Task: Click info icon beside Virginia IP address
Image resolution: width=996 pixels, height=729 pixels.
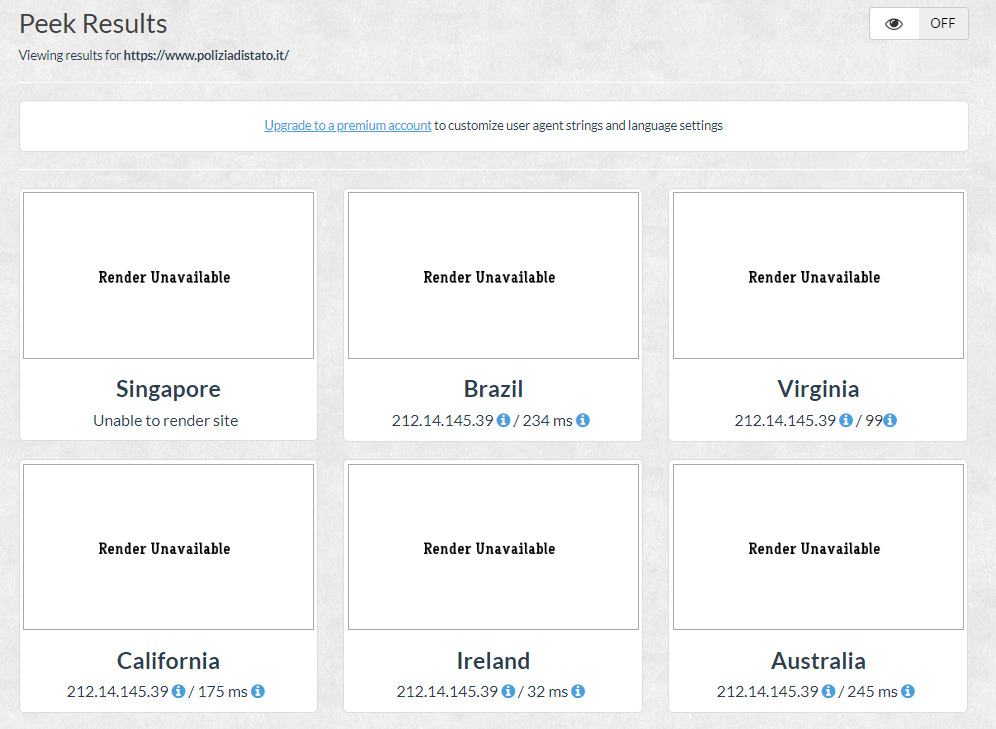Action: pyautogui.click(x=846, y=421)
